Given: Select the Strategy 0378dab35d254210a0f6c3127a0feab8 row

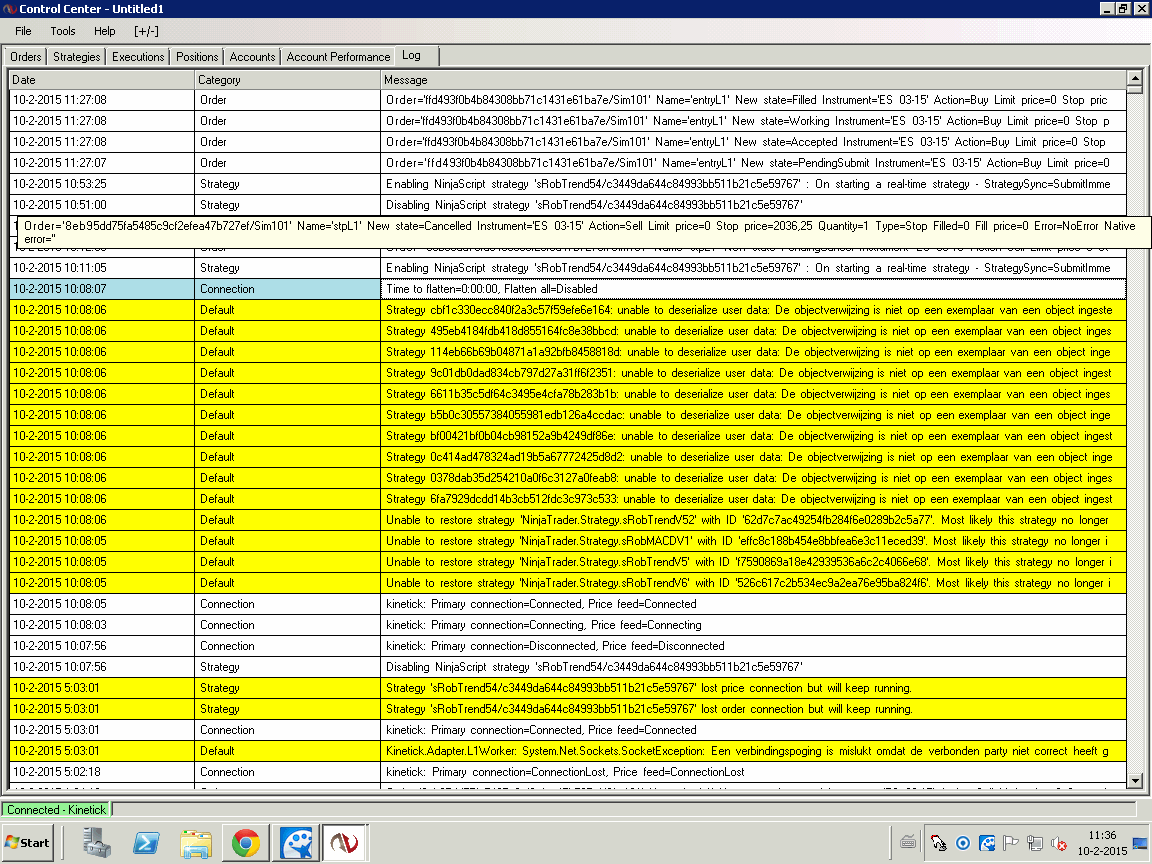Looking at the screenshot, I should coord(568,478).
